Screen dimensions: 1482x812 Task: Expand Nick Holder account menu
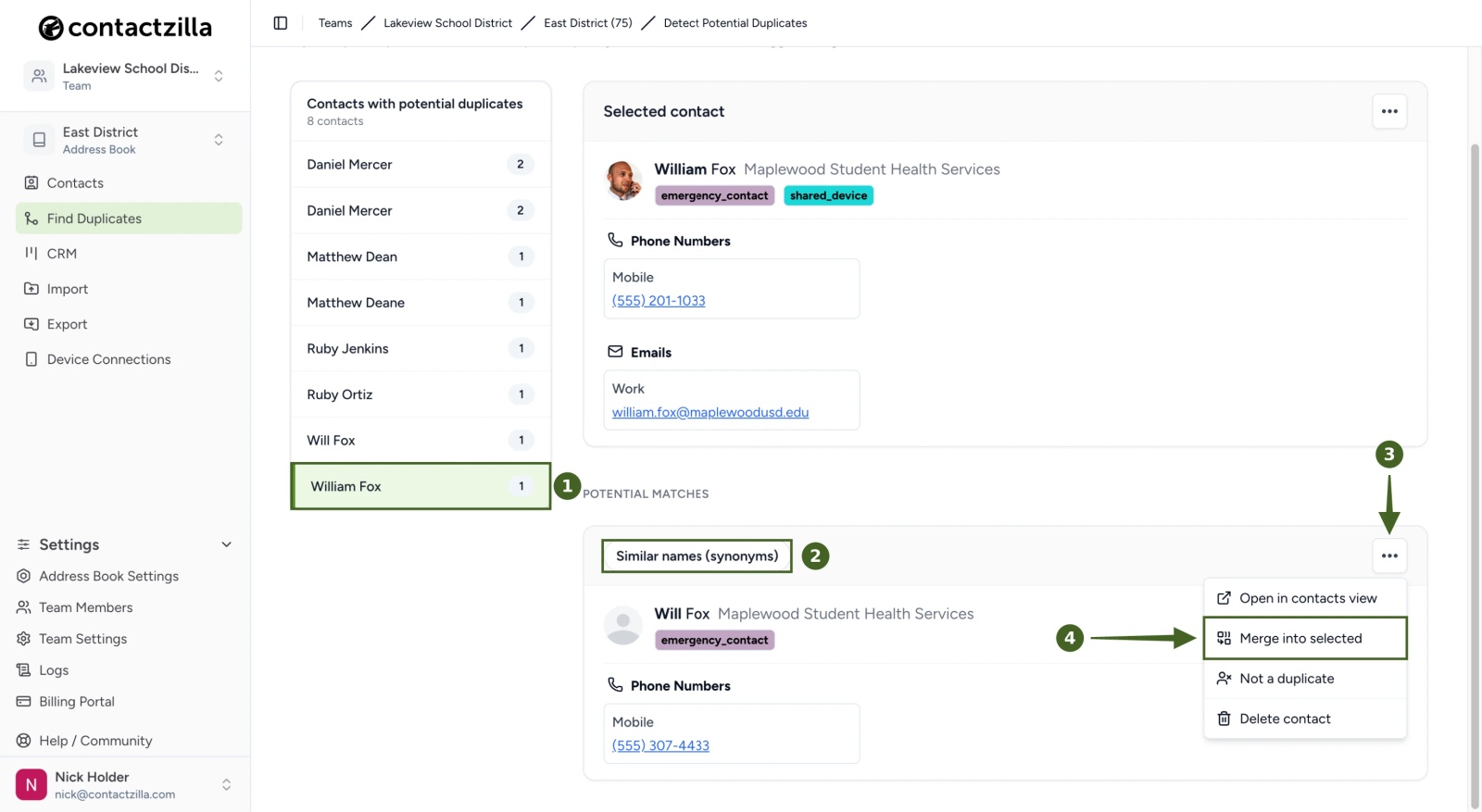tap(226, 785)
